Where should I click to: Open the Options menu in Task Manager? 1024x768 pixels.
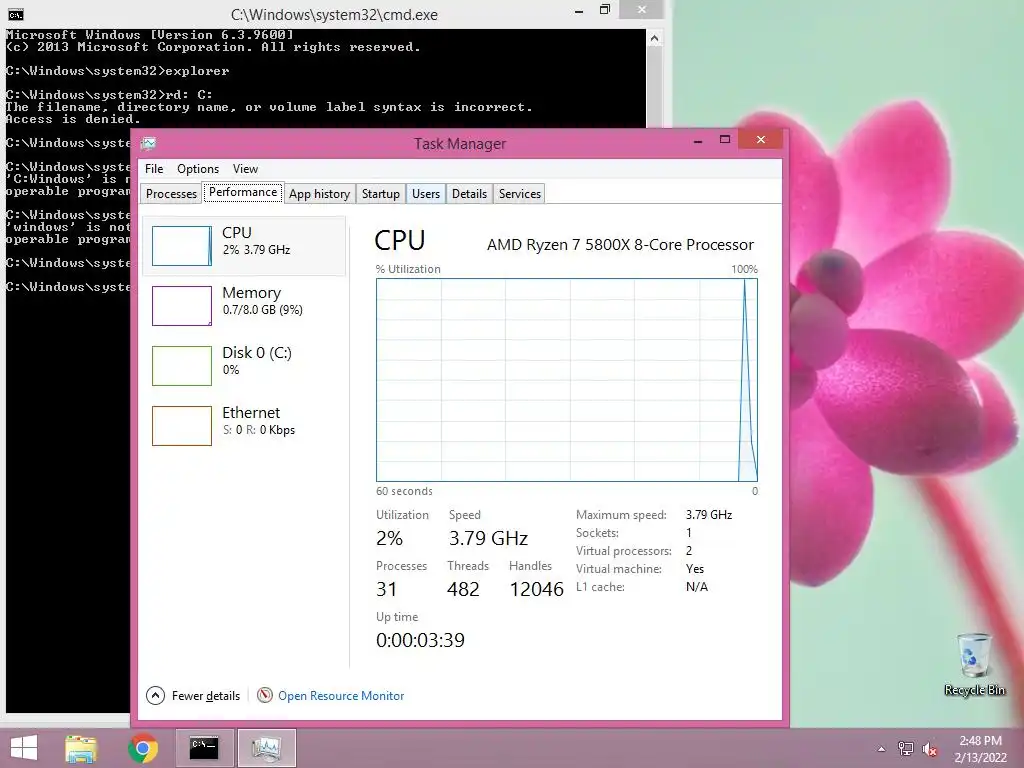198,168
